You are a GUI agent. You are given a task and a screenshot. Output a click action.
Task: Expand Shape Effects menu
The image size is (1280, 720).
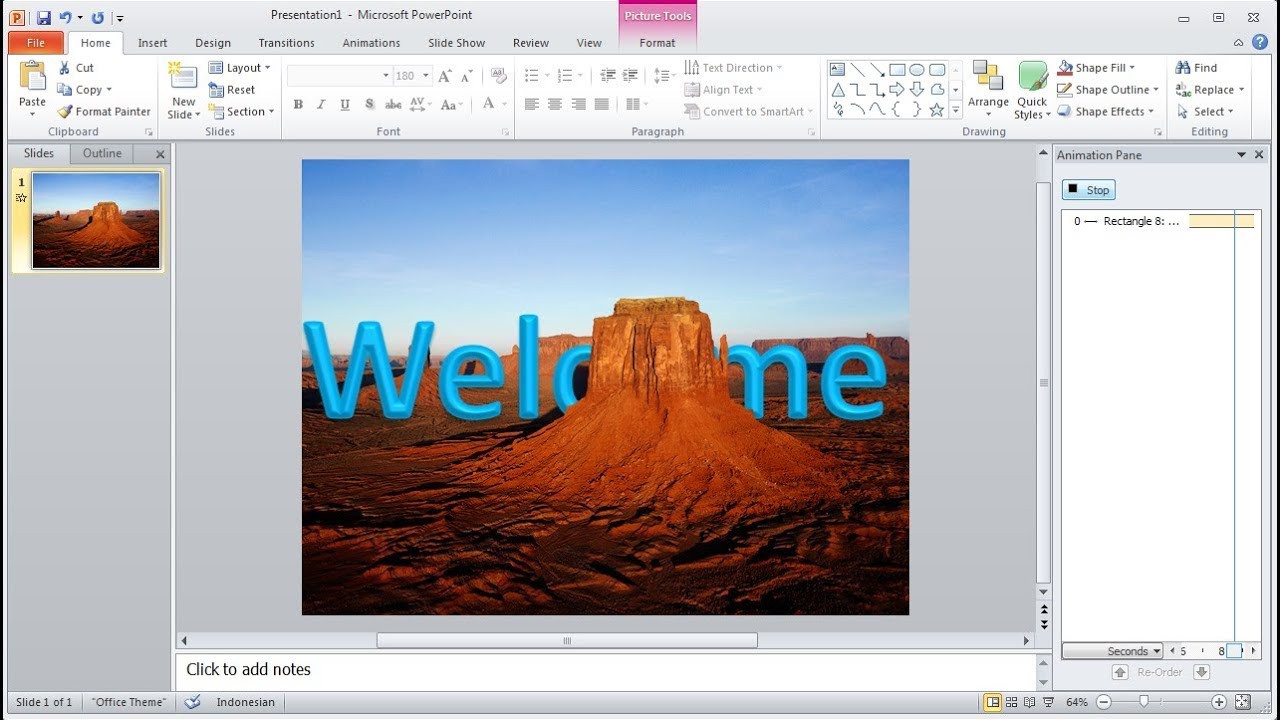(x=1106, y=112)
